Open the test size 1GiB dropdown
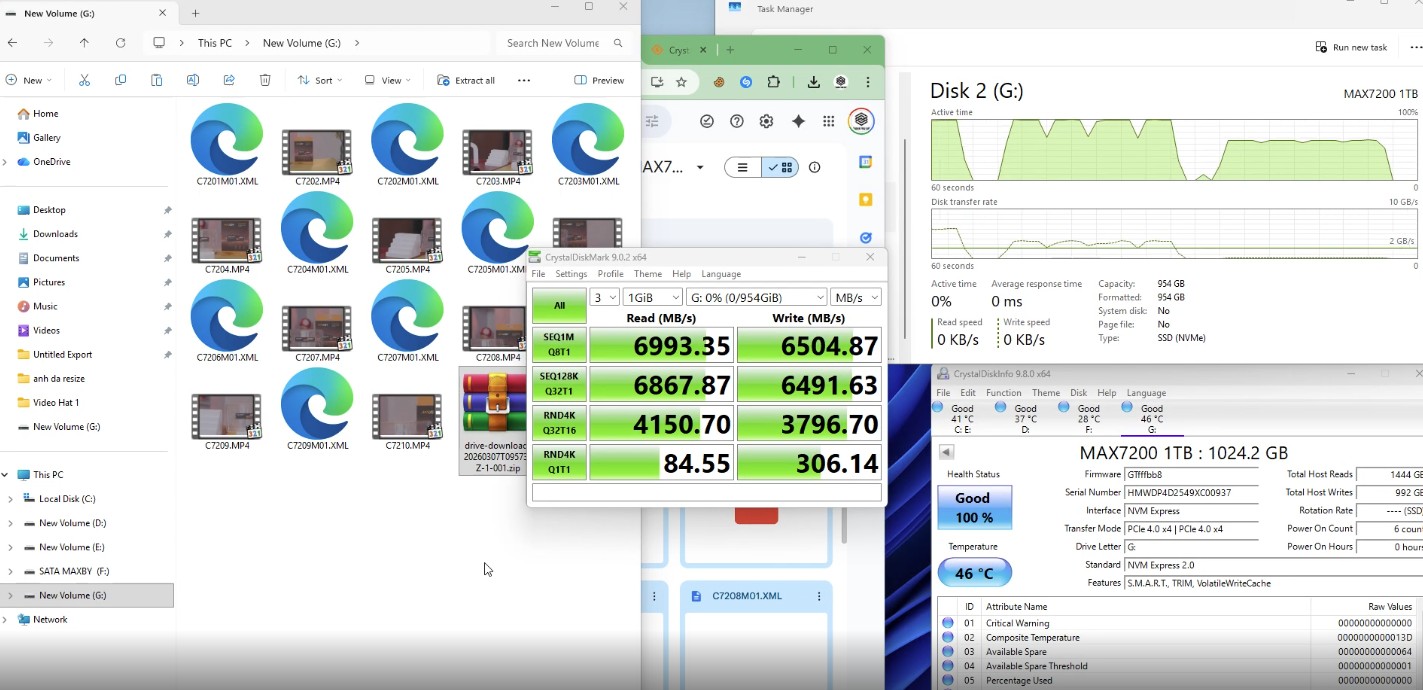 click(x=652, y=298)
